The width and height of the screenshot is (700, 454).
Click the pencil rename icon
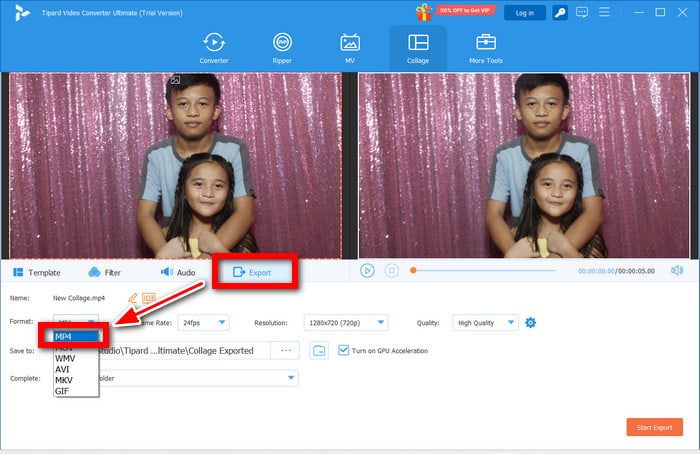pos(132,298)
